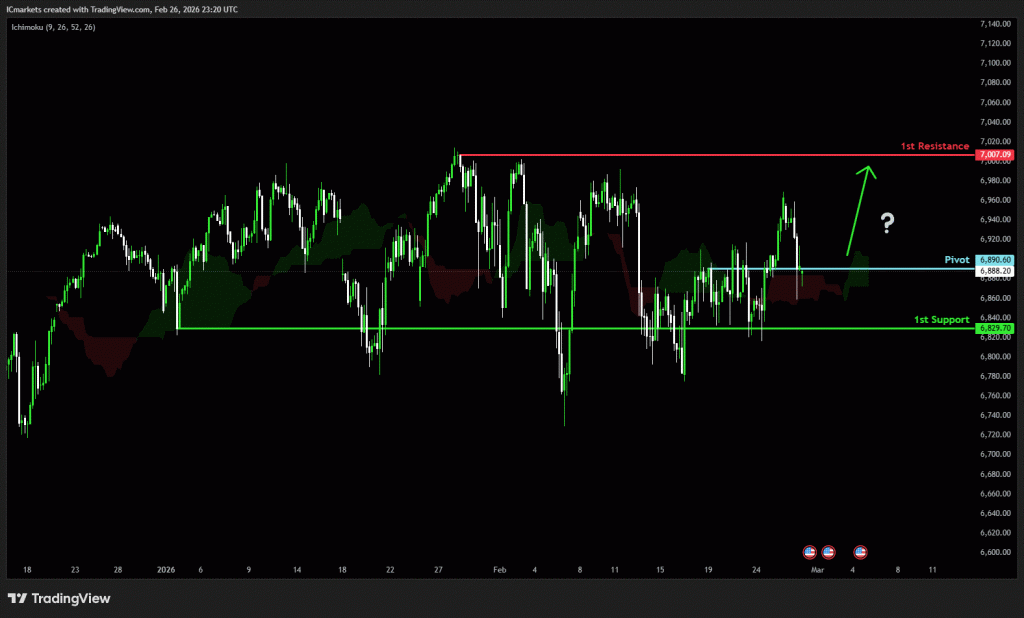Click the 1st Resistance text label
1024x618 pixels.
[934, 146]
